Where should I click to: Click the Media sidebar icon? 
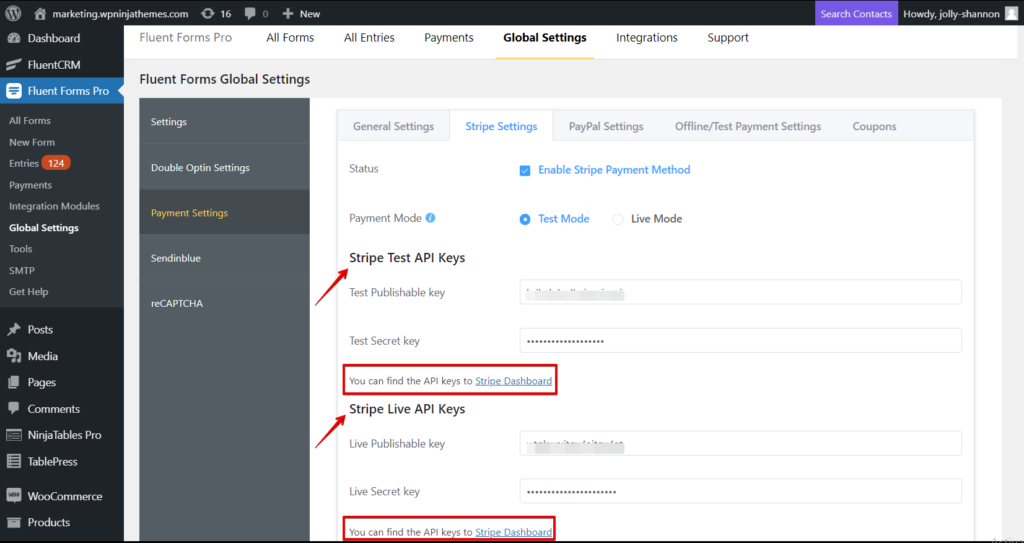[14, 356]
